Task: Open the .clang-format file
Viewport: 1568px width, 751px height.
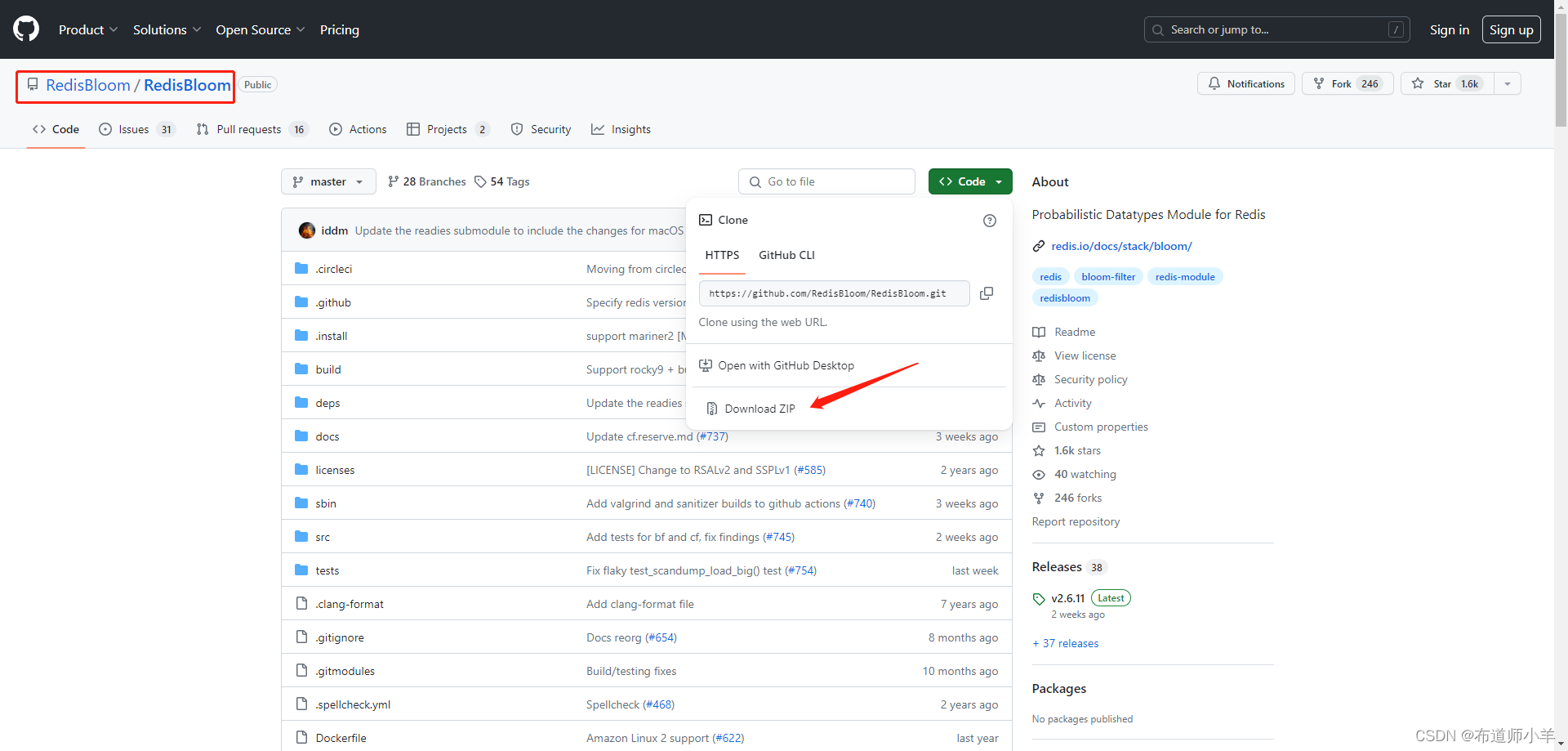Action: [350, 604]
